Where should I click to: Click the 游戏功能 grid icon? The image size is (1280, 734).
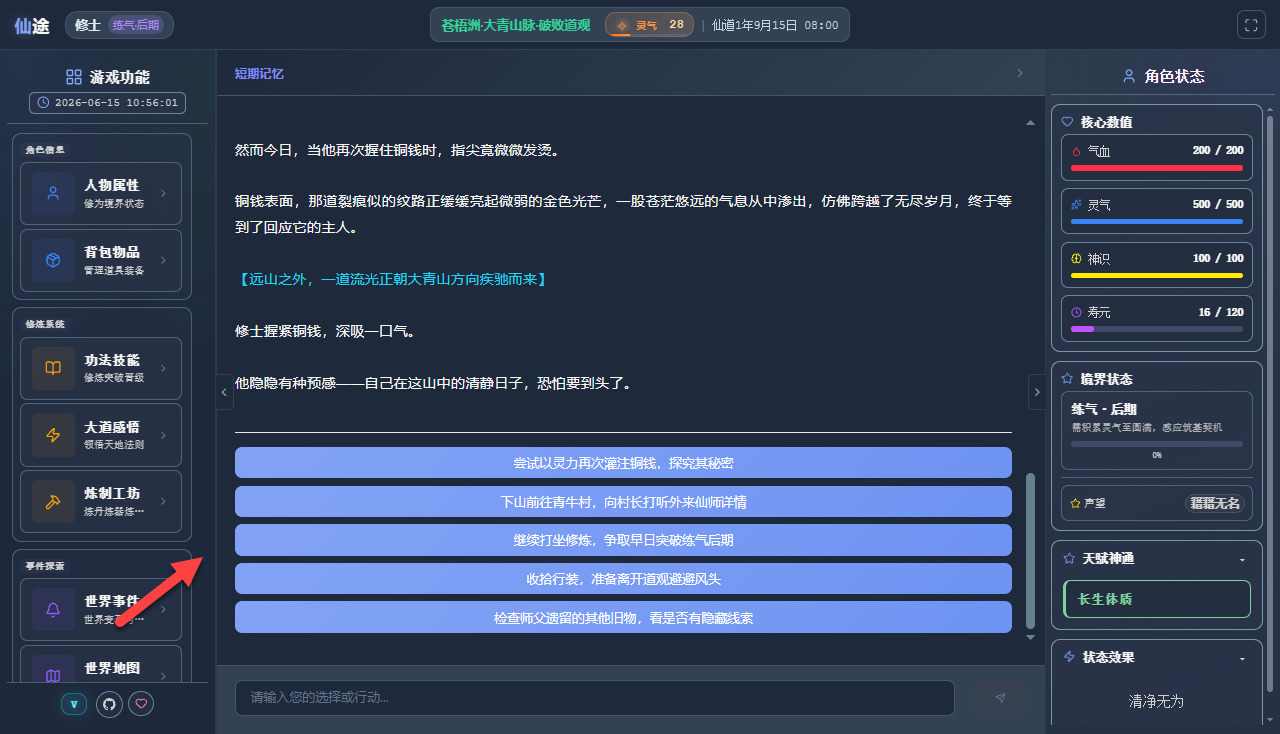point(74,77)
